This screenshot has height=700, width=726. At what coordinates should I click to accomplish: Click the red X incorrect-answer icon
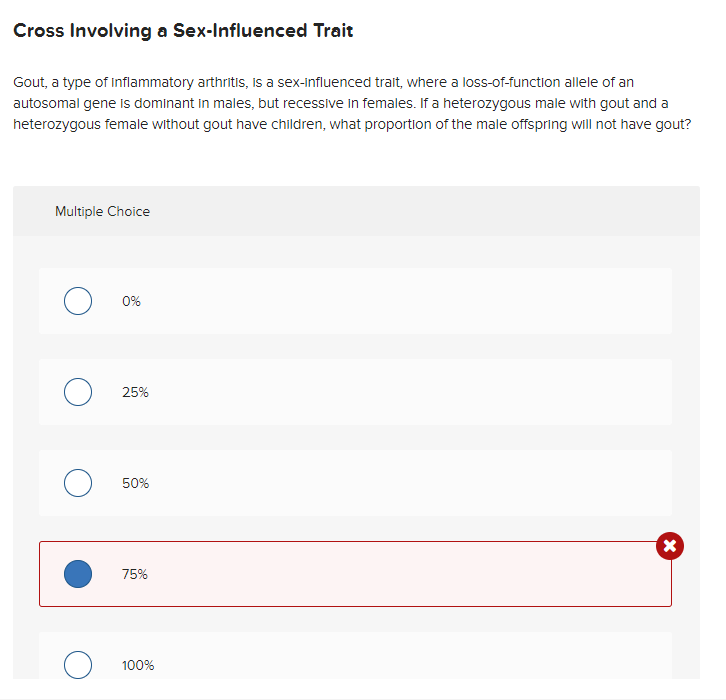pyautogui.click(x=670, y=546)
